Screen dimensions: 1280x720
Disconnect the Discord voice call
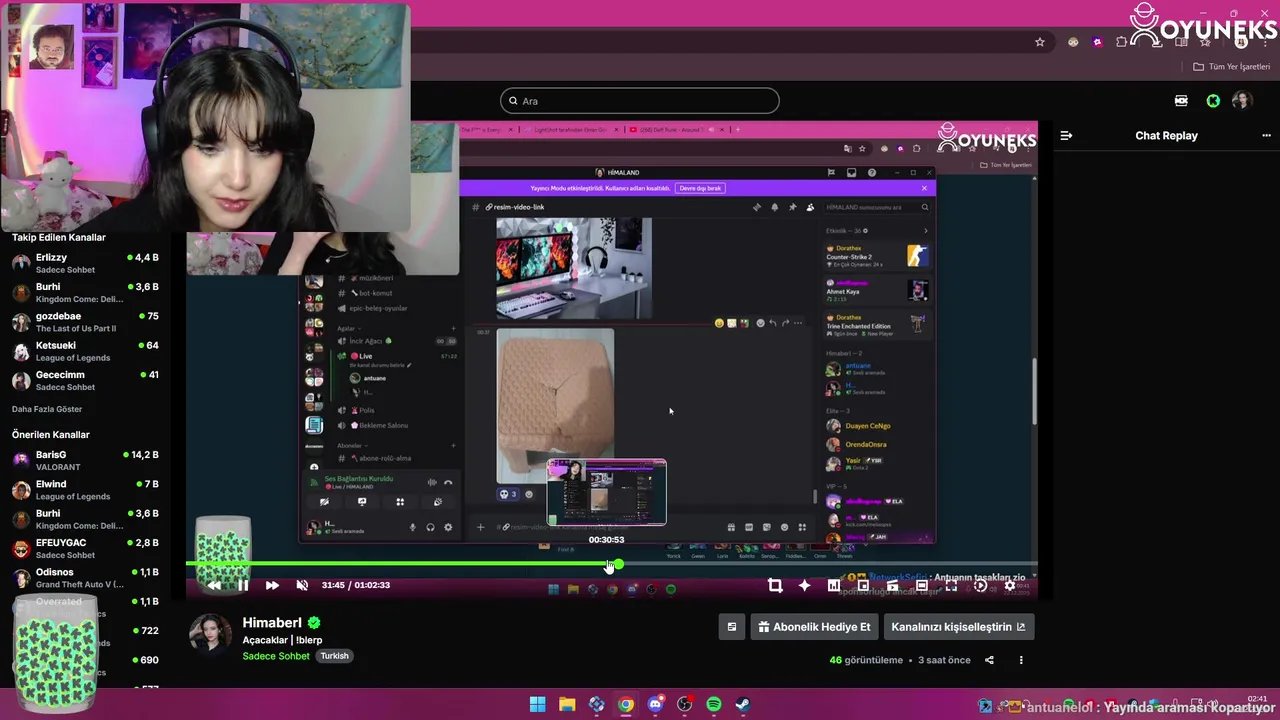click(448, 482)
